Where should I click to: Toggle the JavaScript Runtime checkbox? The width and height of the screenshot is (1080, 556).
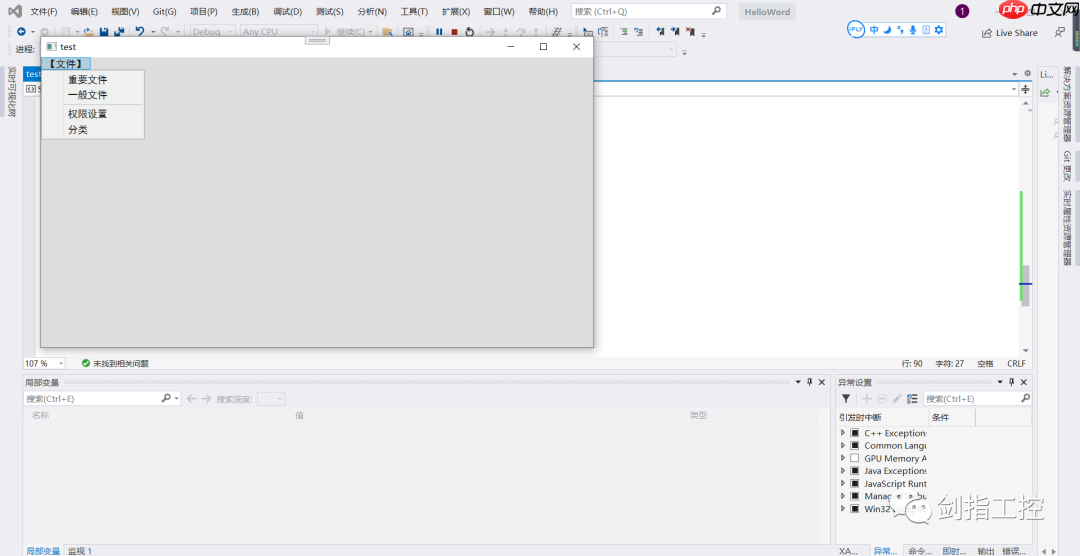coord(855,484)
